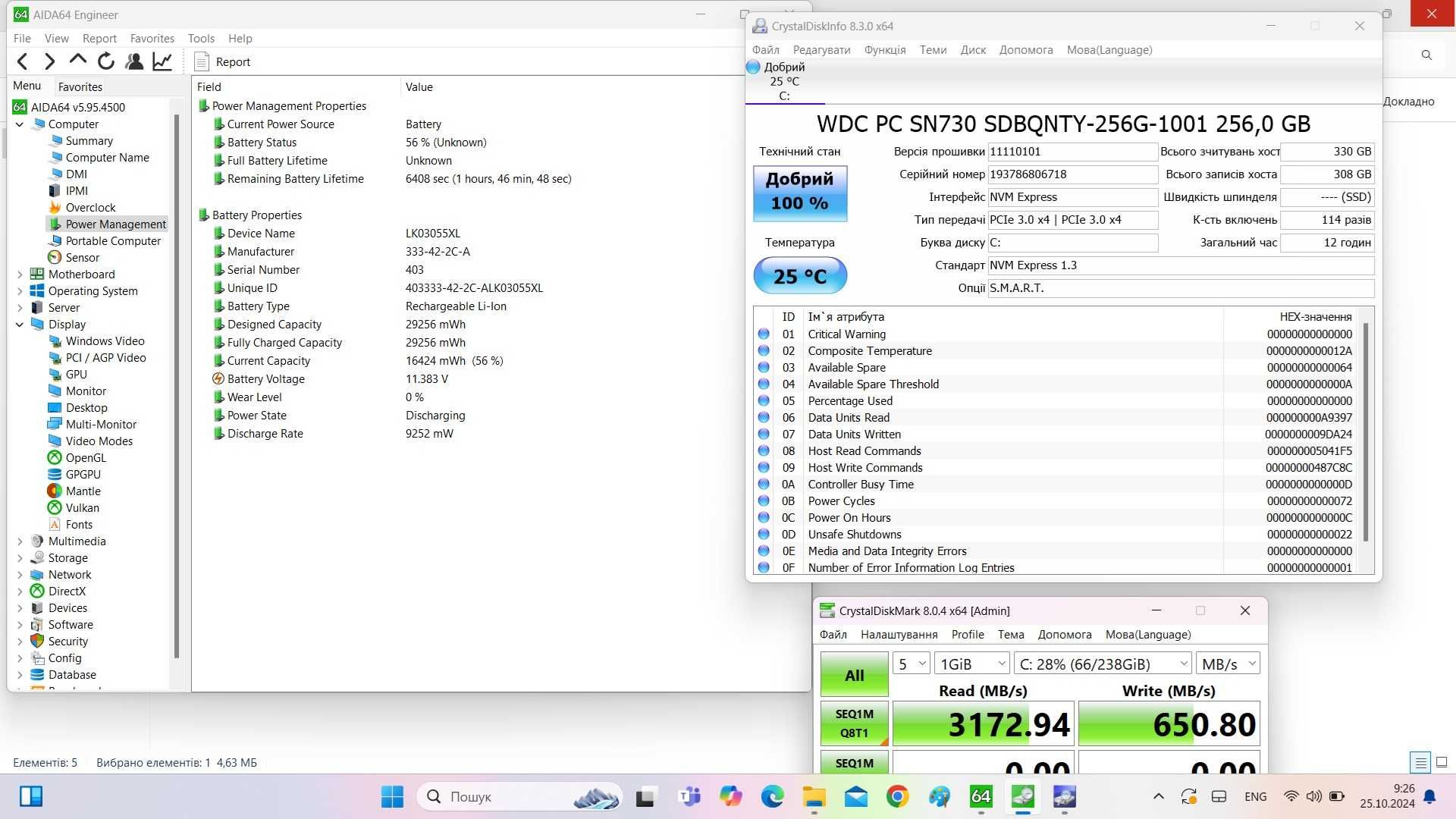This screenshot has width=1456, height=819.
Task: Collapse the Computer tree node
Action: click(20, 124)
